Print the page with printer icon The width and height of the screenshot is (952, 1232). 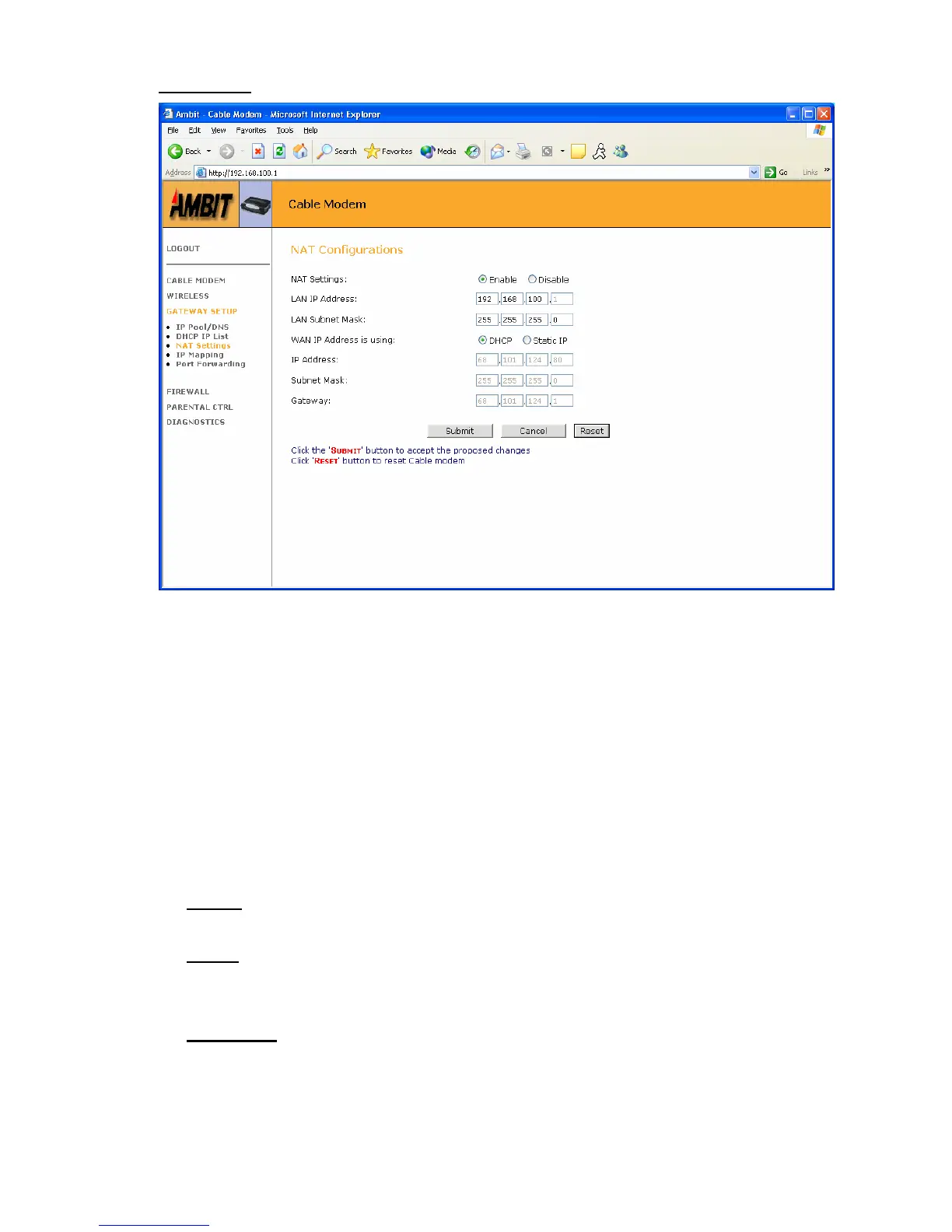(x=523, y=151)
